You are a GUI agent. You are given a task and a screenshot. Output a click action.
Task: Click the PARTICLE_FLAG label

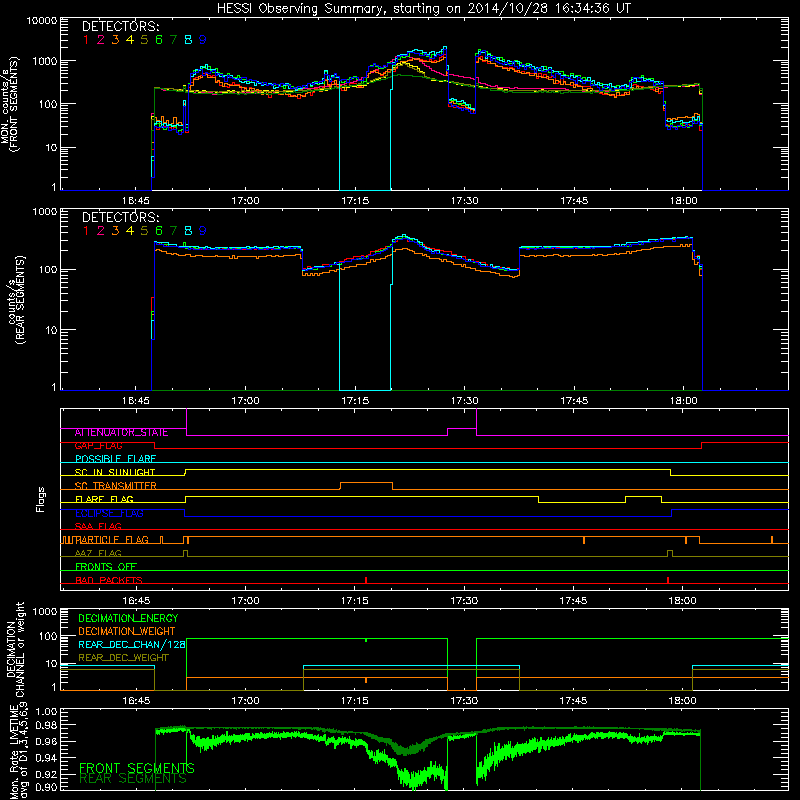pyautogui.click(x=112, y=539)
